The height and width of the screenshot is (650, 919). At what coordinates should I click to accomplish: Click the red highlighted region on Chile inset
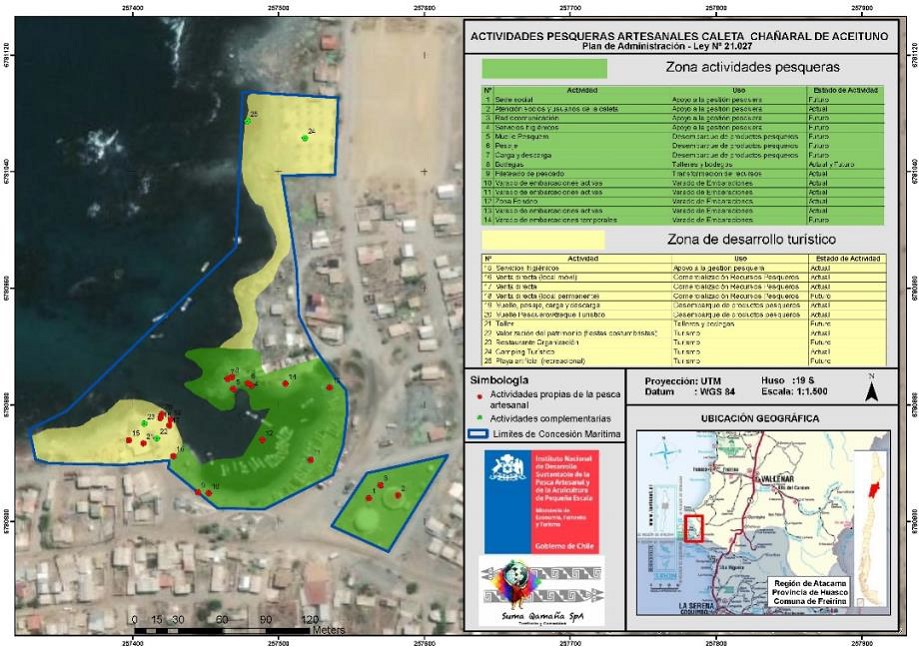coord(875,491)
